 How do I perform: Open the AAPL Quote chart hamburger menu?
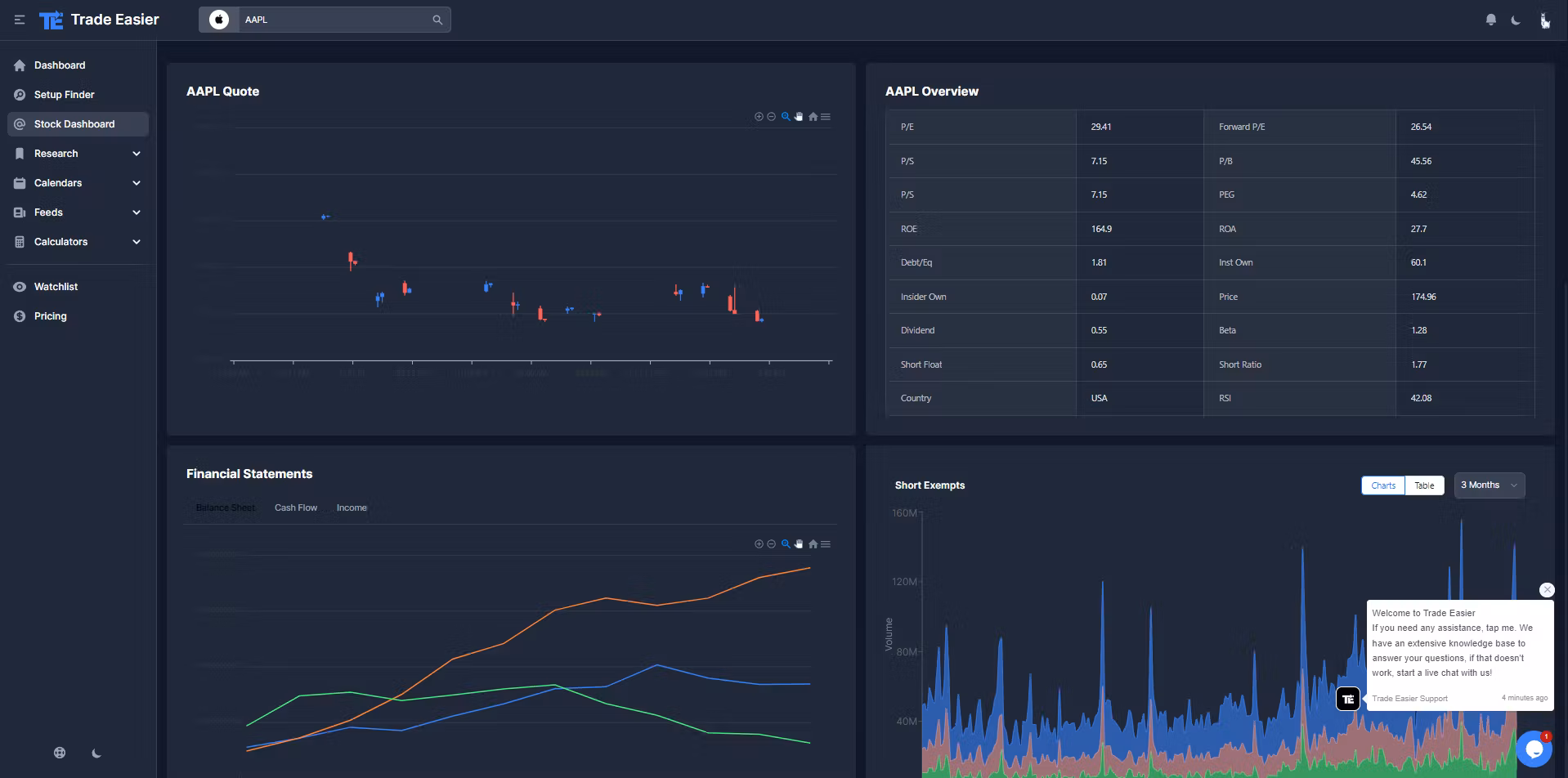pyautogui.click(x=826, y=117)
